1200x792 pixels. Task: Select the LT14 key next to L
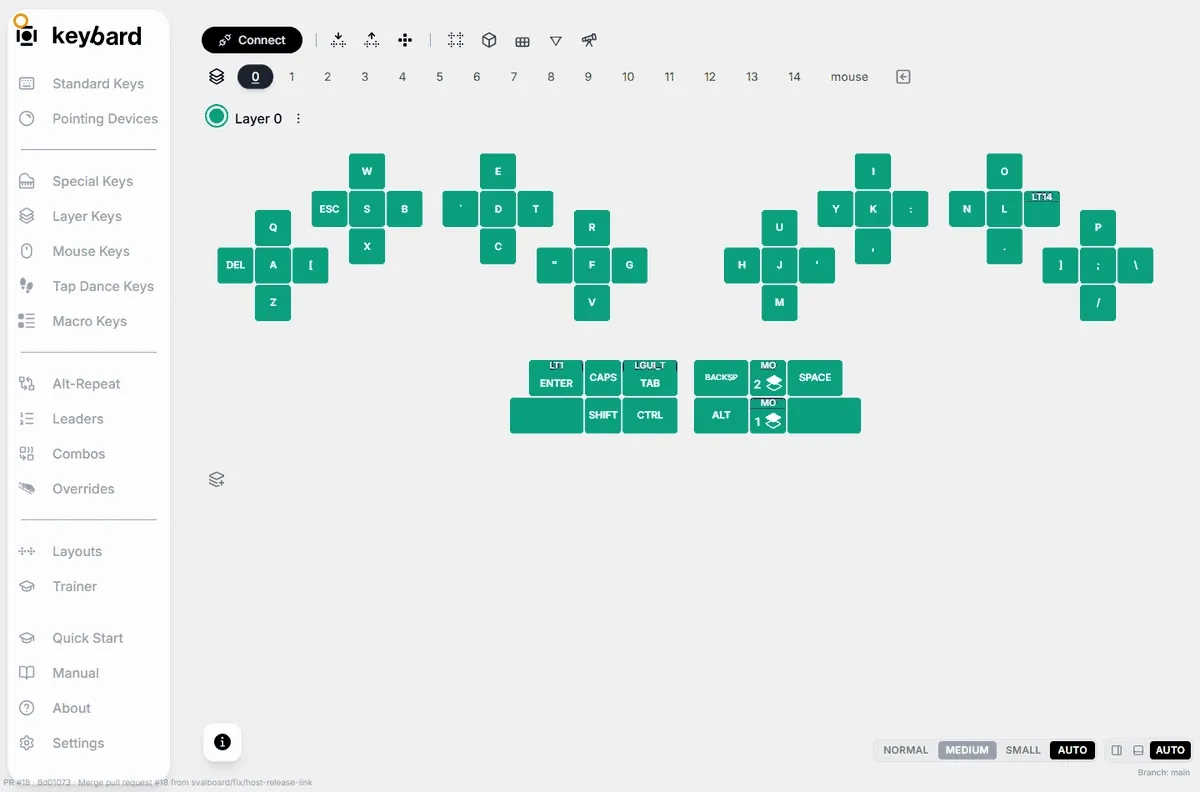pyautogui.click(x=1041, y=209)
